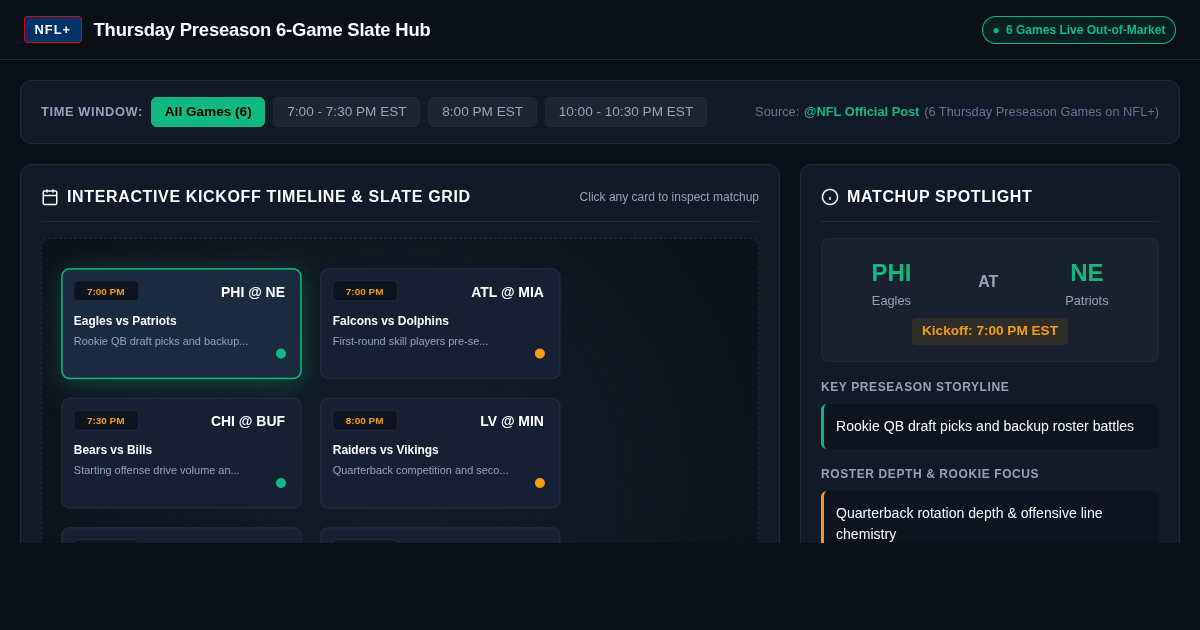Viewport: 1200px width, 630px height.
Task: Click the green status dot on the PHI @ NE card
Action: (x=281, y=353)
